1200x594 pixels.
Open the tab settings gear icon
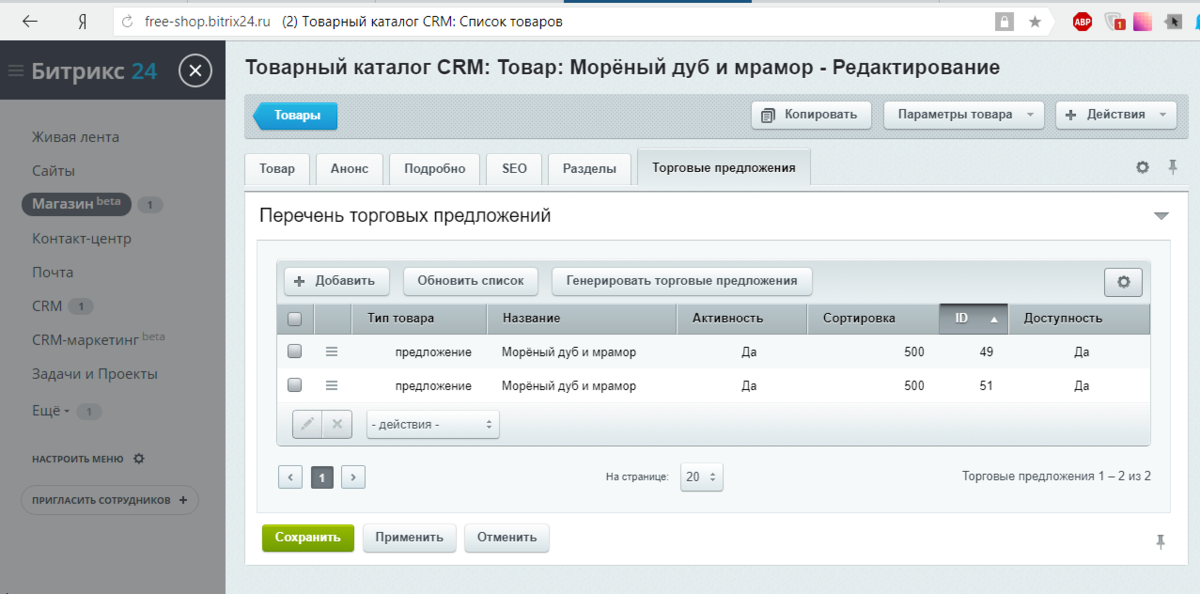click(1143, 168)
